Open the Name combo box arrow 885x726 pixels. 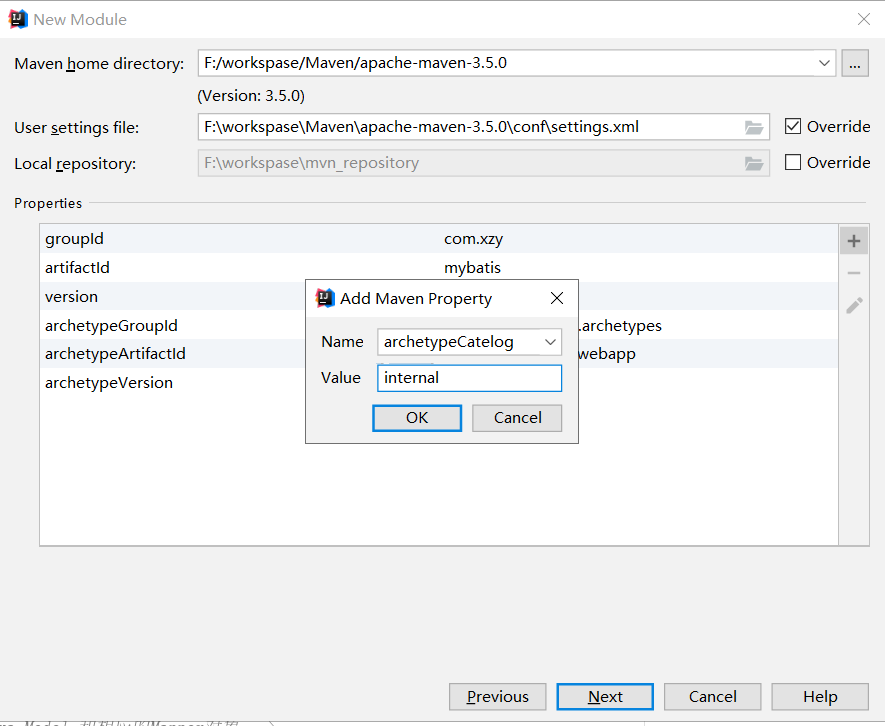tap(550, 342)
